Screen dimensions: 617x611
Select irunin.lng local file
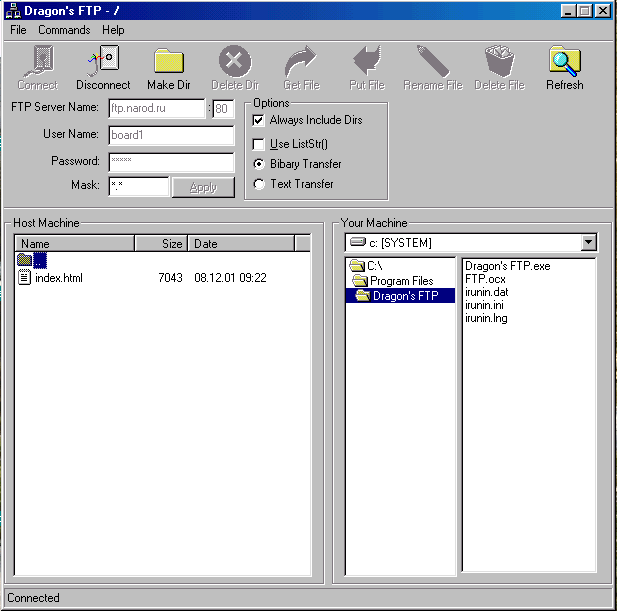point(486,318)
